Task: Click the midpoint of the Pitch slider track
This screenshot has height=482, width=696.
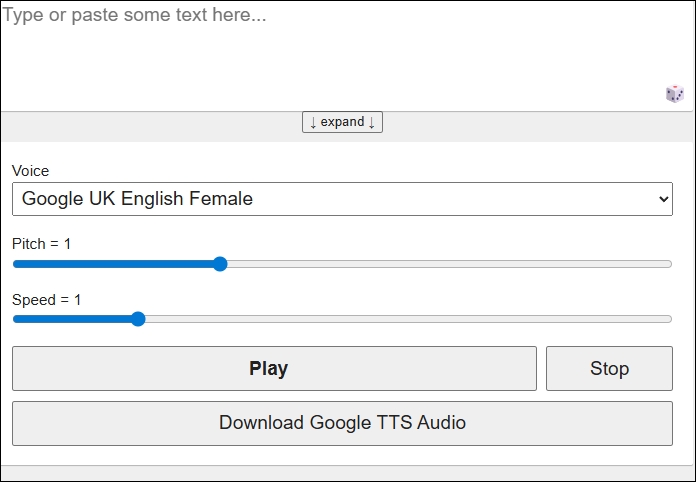Action: (342, 264)
